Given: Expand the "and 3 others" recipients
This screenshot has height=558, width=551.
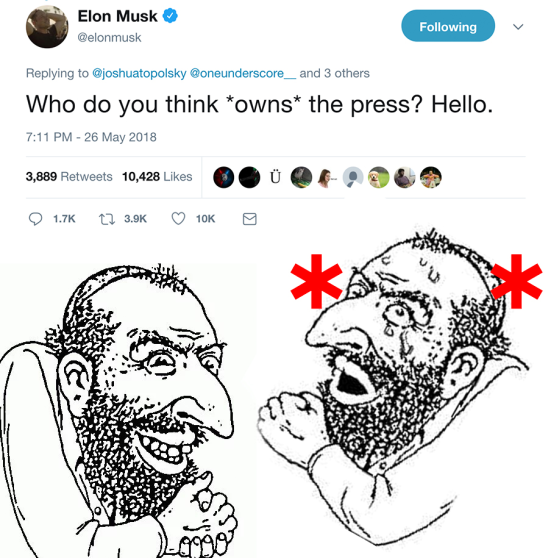Looking at the screenshot, I should pos(335,73).
